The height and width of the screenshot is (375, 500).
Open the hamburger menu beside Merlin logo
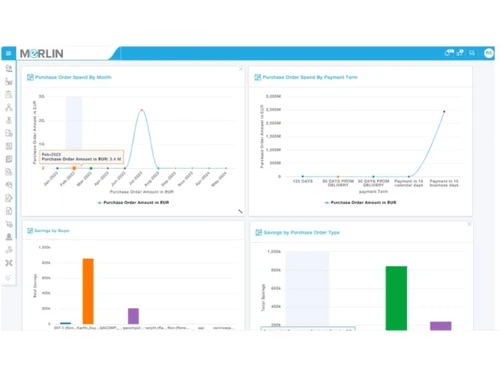(9, 53)
